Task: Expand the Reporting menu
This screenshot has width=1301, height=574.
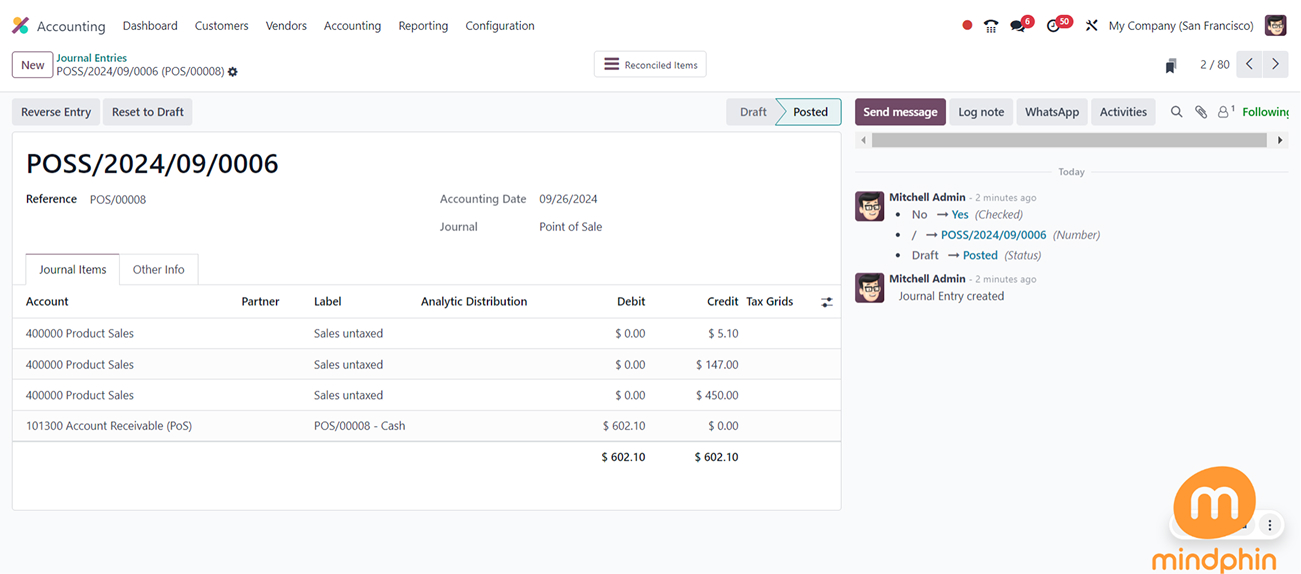Action: 423,26
